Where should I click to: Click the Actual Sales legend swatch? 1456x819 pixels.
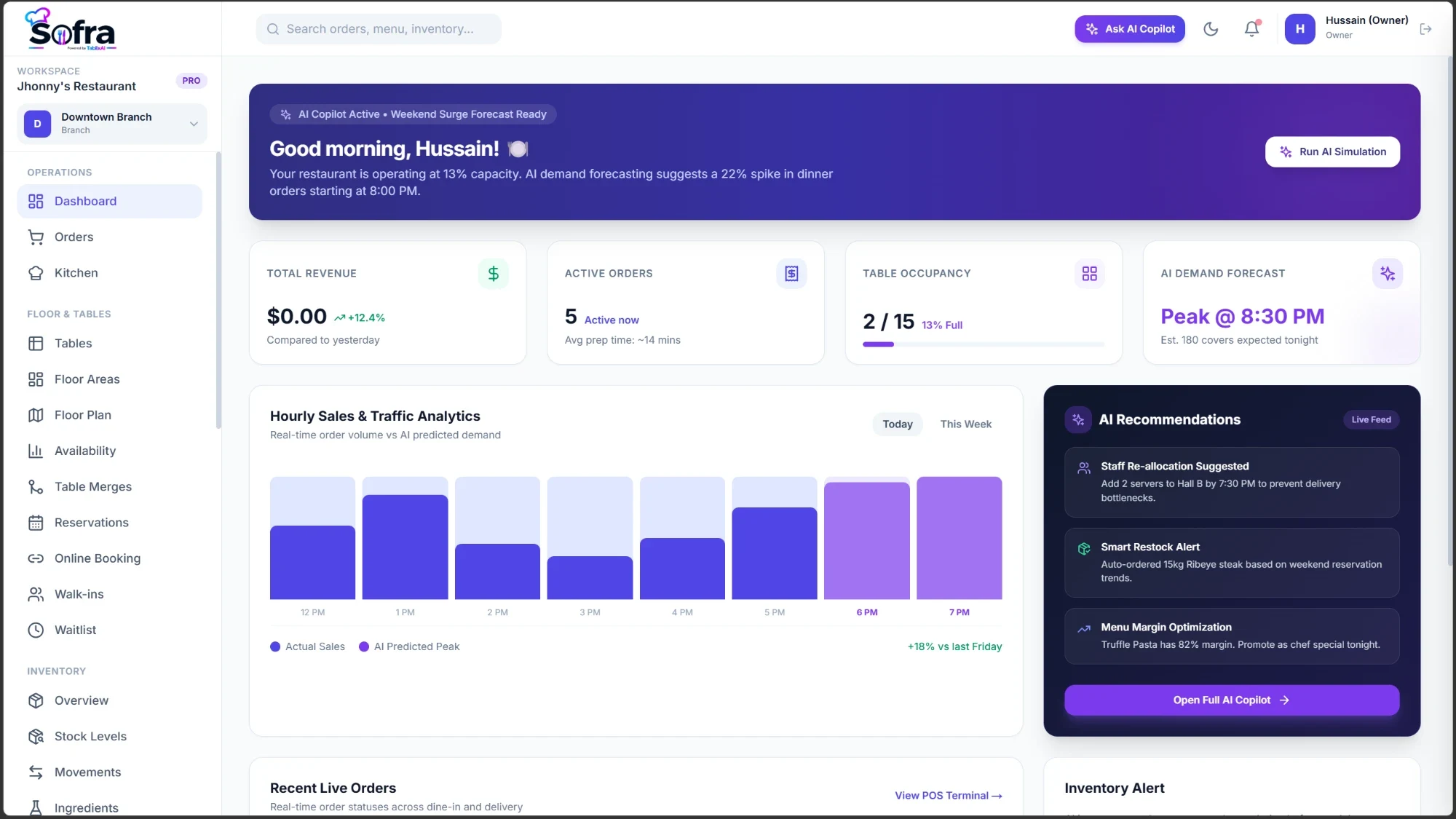(x=275, y=646)
